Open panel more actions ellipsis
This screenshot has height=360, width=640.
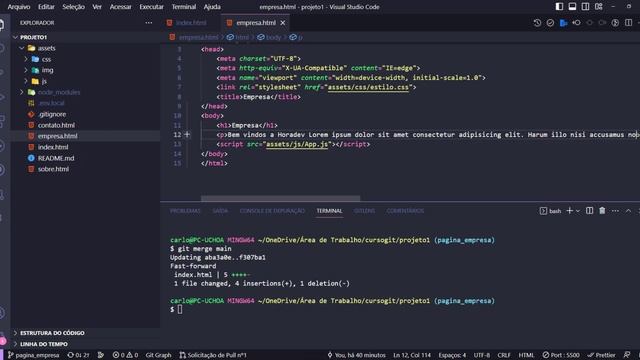(615, 211)
